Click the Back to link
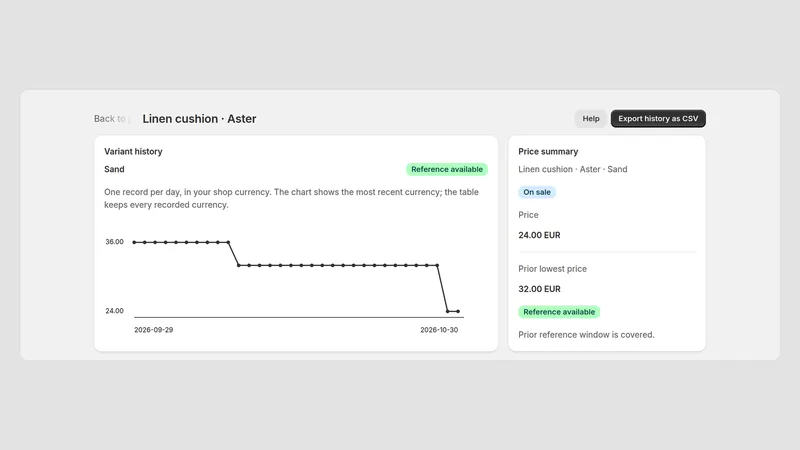The height and width of the screenshot is (450, 800). [110, 119]
